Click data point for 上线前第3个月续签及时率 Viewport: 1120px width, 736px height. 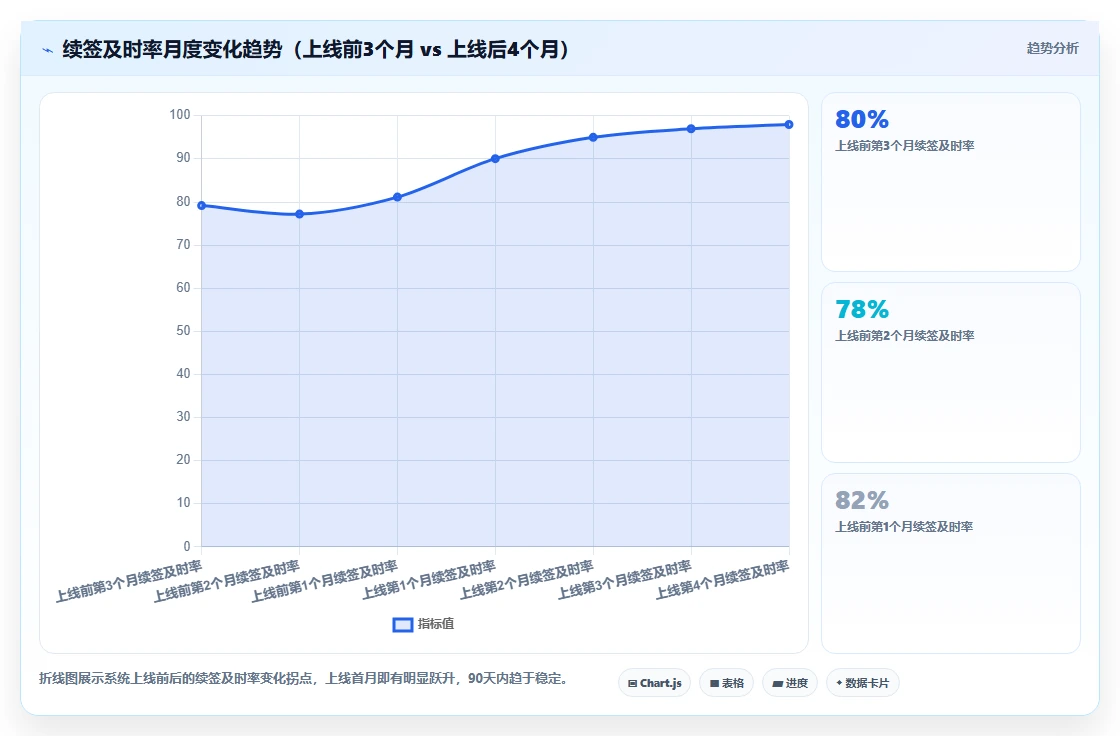(201, 206)
